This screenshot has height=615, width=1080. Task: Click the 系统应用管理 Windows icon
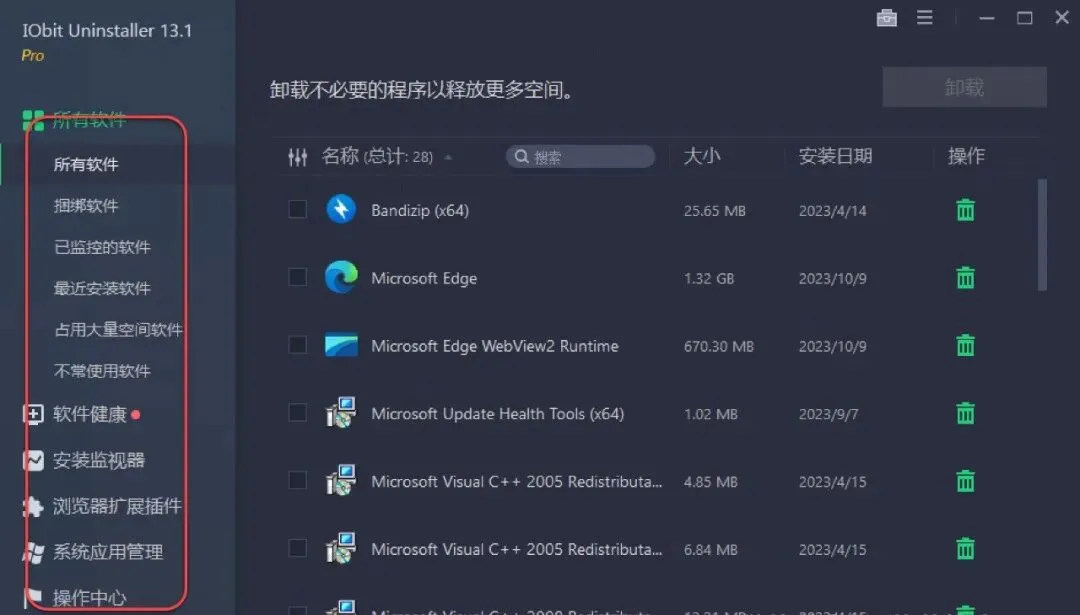pos(33,552)
